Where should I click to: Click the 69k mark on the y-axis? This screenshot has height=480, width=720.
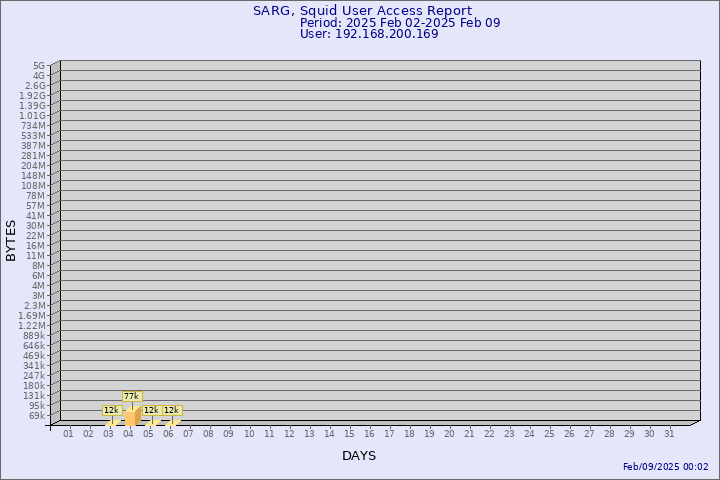click(x=37, y=415)
